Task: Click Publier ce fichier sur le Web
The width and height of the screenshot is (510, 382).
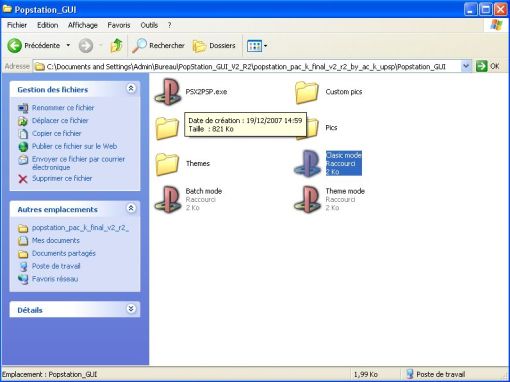Action: 74,146
